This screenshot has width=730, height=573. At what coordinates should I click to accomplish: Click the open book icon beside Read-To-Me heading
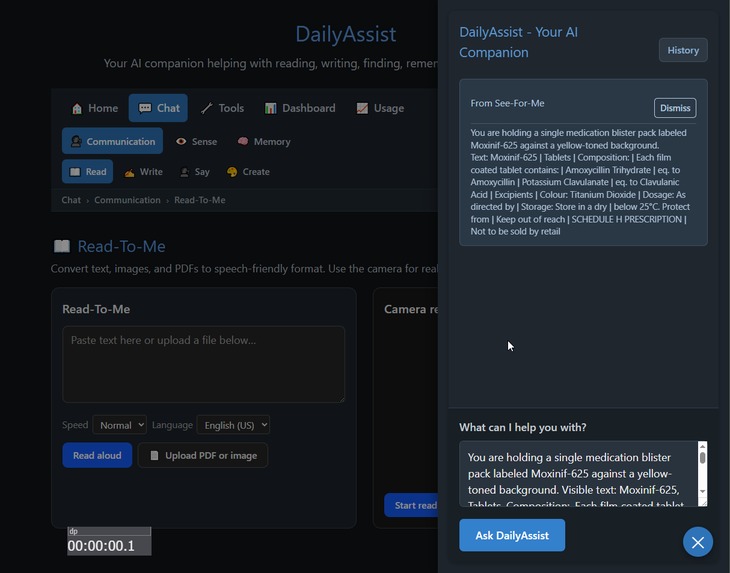click(x=62, y=246)
